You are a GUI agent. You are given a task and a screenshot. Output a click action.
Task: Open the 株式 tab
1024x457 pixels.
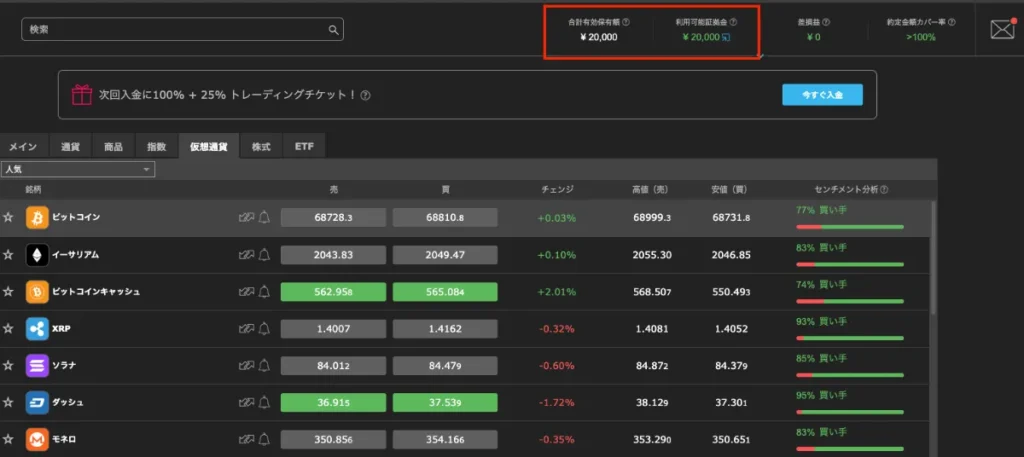(260, 147)
